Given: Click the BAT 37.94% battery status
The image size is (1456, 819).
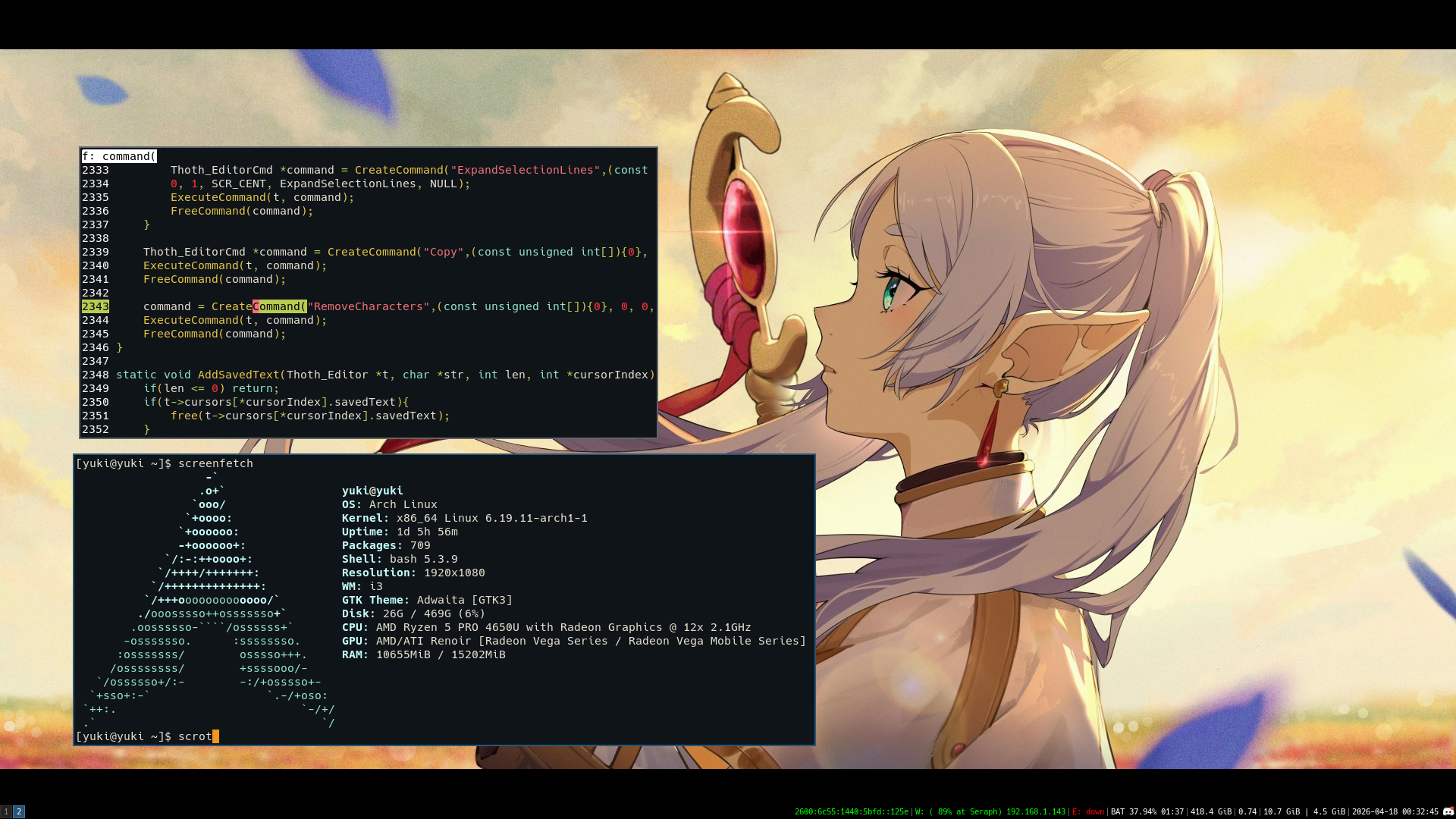Looking at the screenshot, I should coord(1147,811).
